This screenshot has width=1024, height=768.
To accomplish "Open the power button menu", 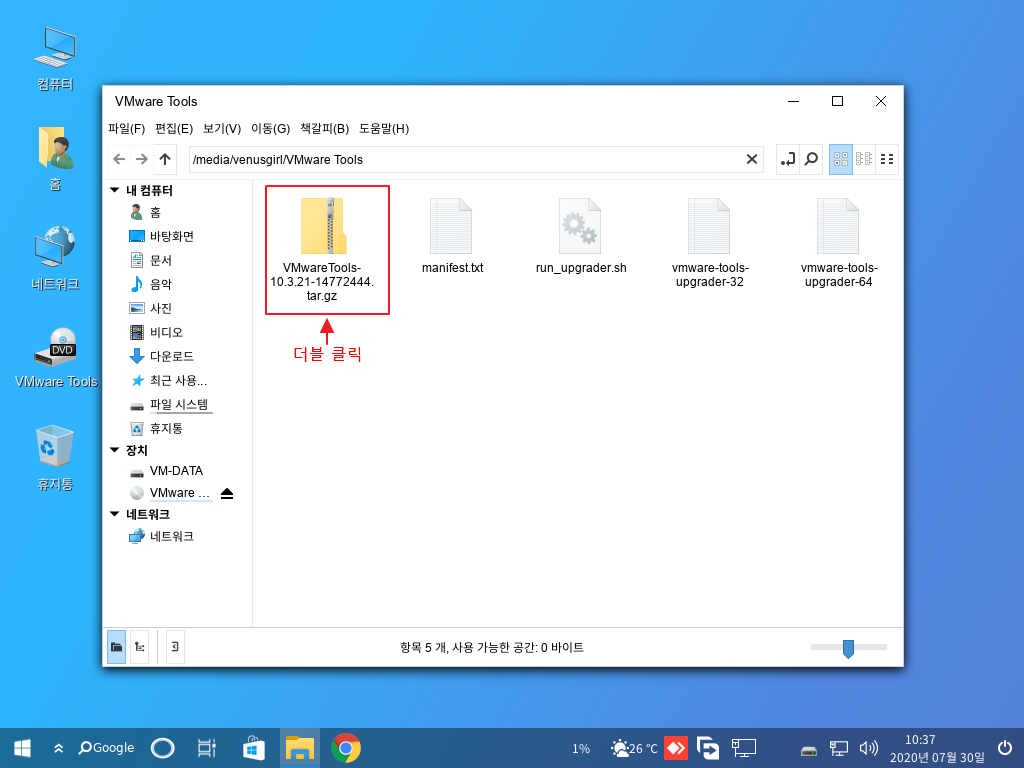I will pos(1005,748).
